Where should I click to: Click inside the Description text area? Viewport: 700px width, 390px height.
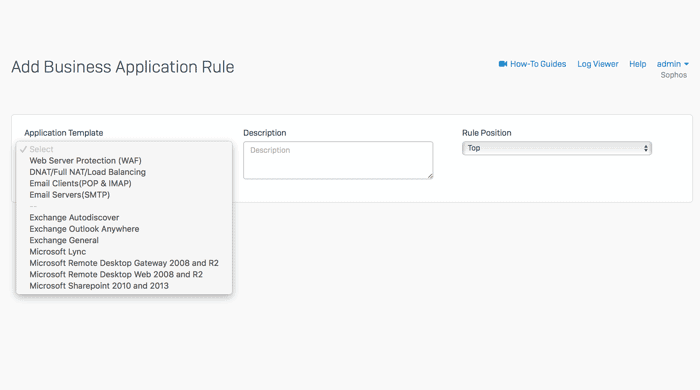coord(338,160)
